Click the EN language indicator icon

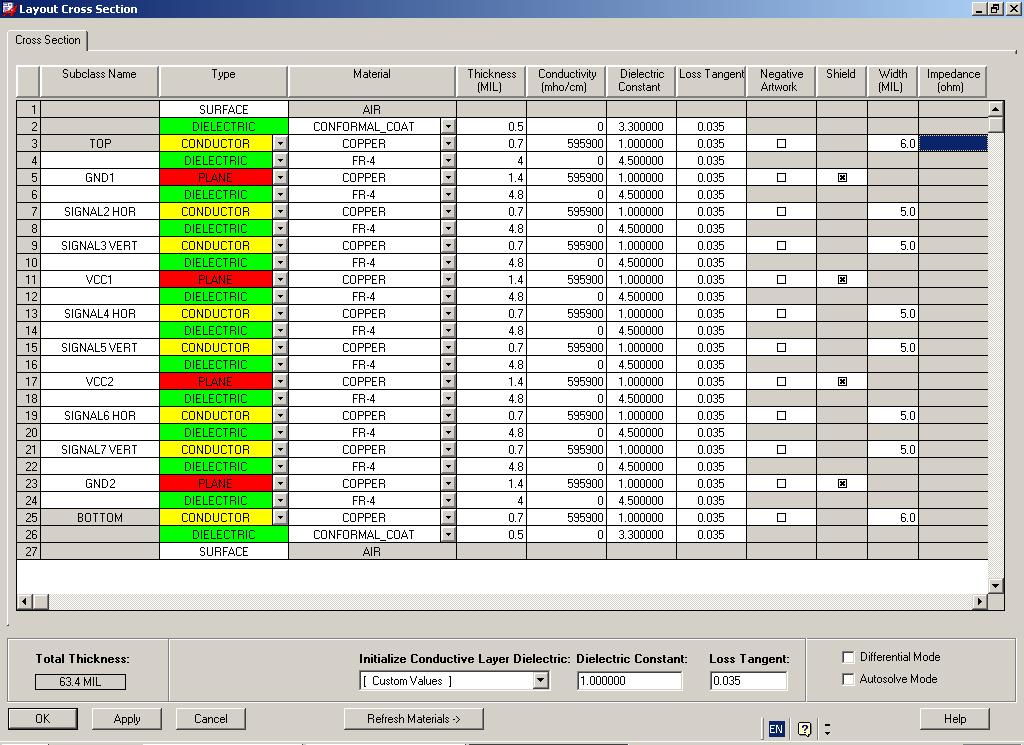pos(776,729)
